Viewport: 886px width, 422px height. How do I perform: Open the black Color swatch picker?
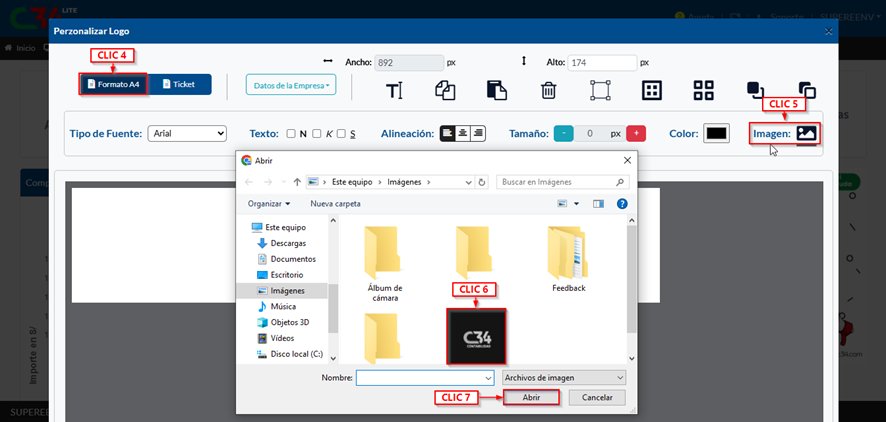pos(716,133)
